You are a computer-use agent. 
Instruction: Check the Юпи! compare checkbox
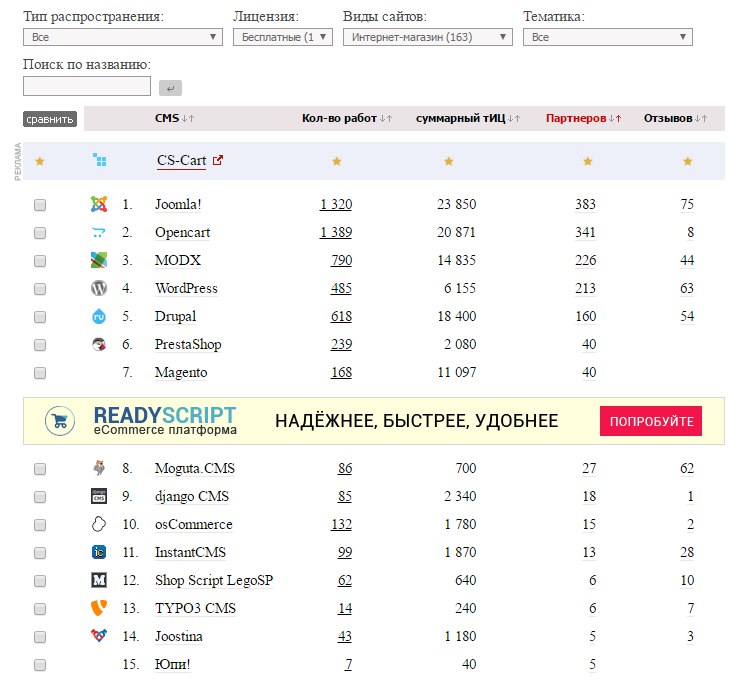pyautogui.click(x=40, y=665)
